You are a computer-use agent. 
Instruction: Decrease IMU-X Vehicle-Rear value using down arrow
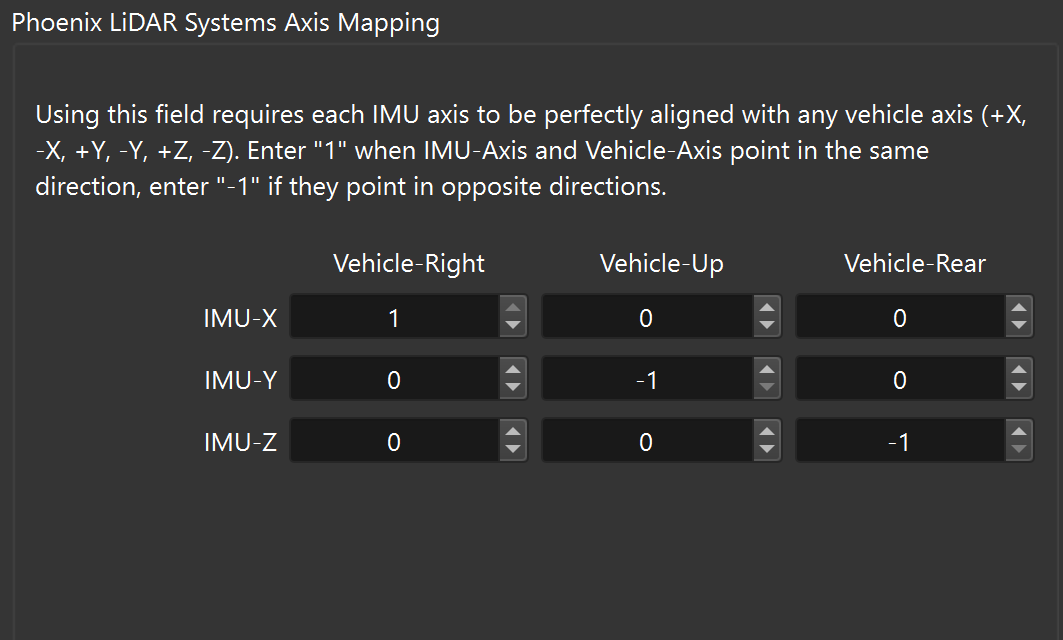pyautogui.click(x=1018, y=326)
